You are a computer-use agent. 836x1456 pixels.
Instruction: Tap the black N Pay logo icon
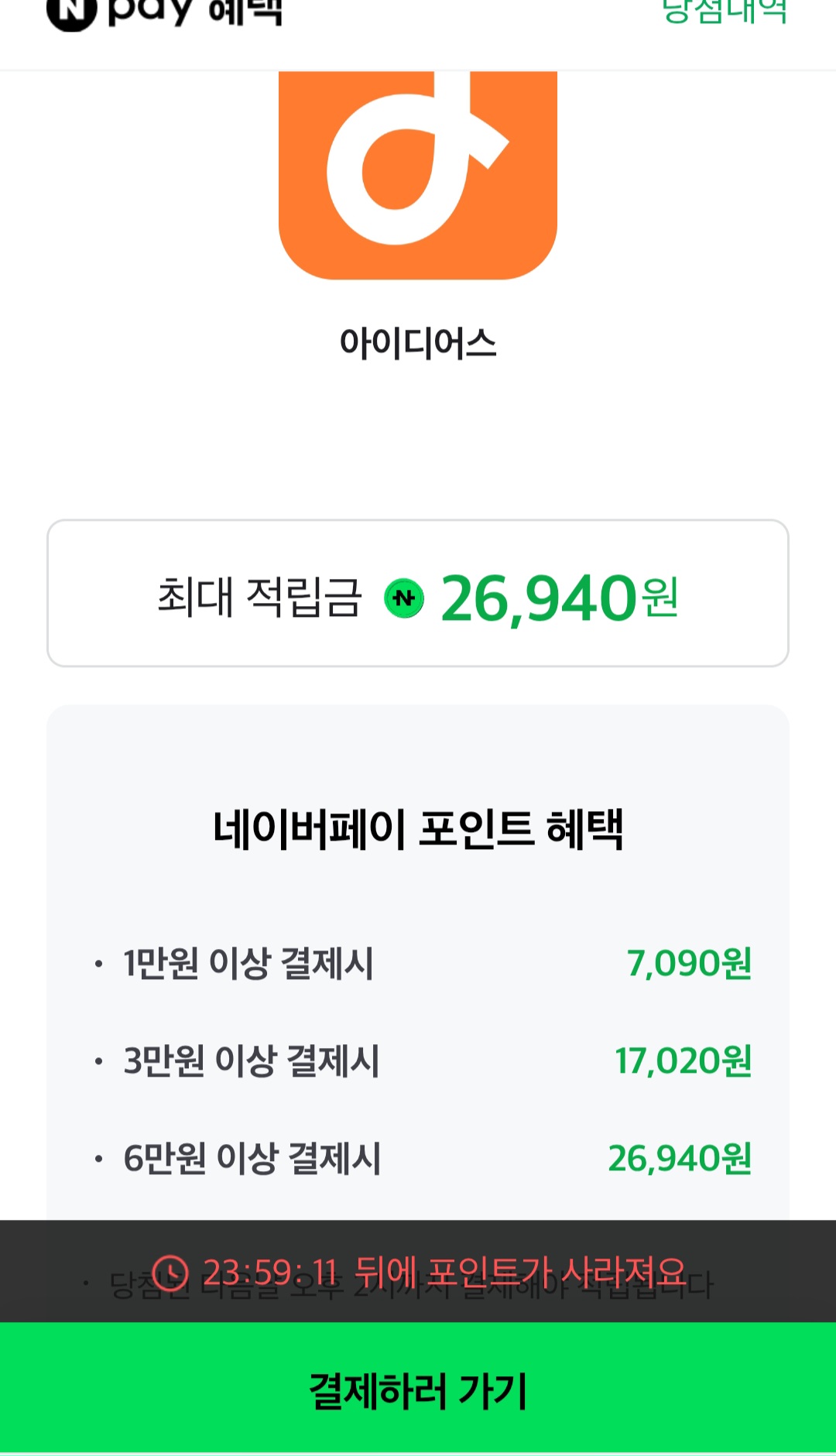click(71, 12)
